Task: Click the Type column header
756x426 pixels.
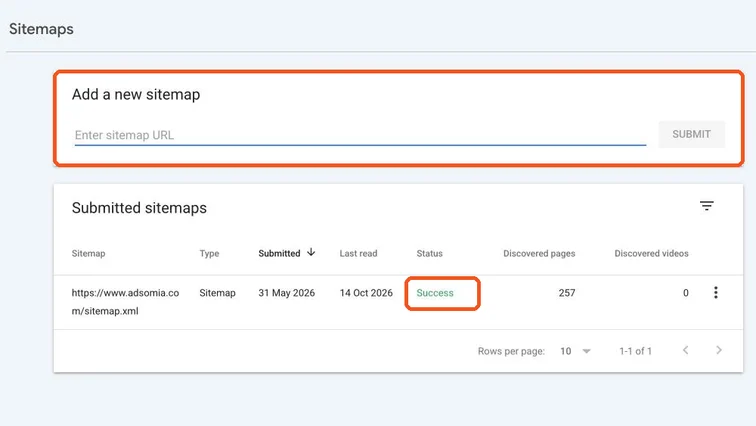Action: (209, 253)
